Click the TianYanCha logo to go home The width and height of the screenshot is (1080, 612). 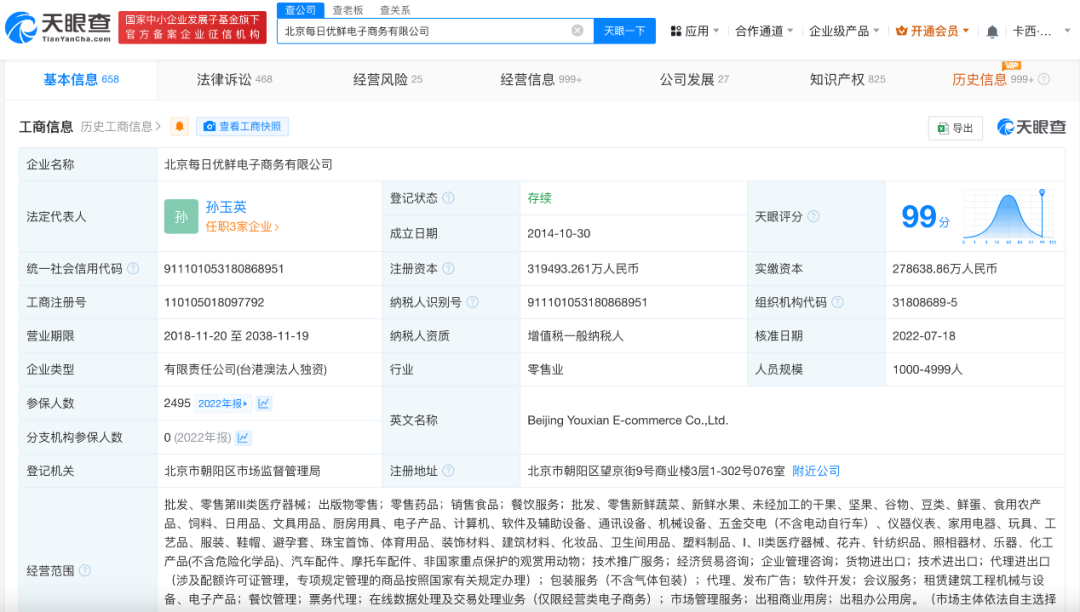click(58, 27)
